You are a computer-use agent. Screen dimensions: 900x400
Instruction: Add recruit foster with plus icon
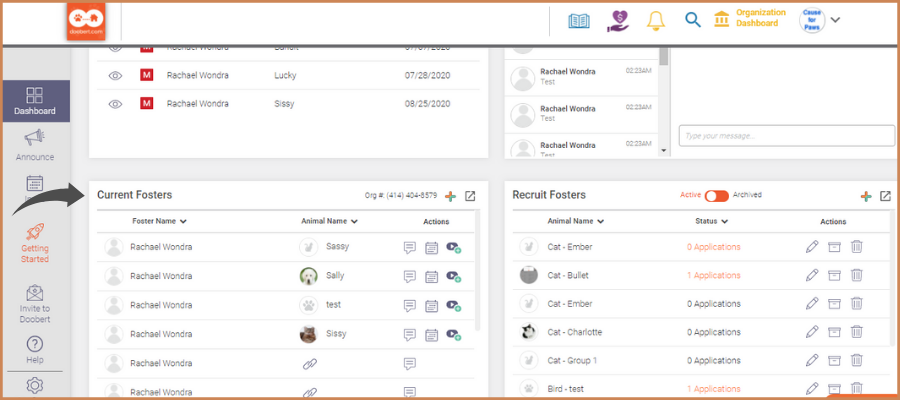[x=866, y=196]
